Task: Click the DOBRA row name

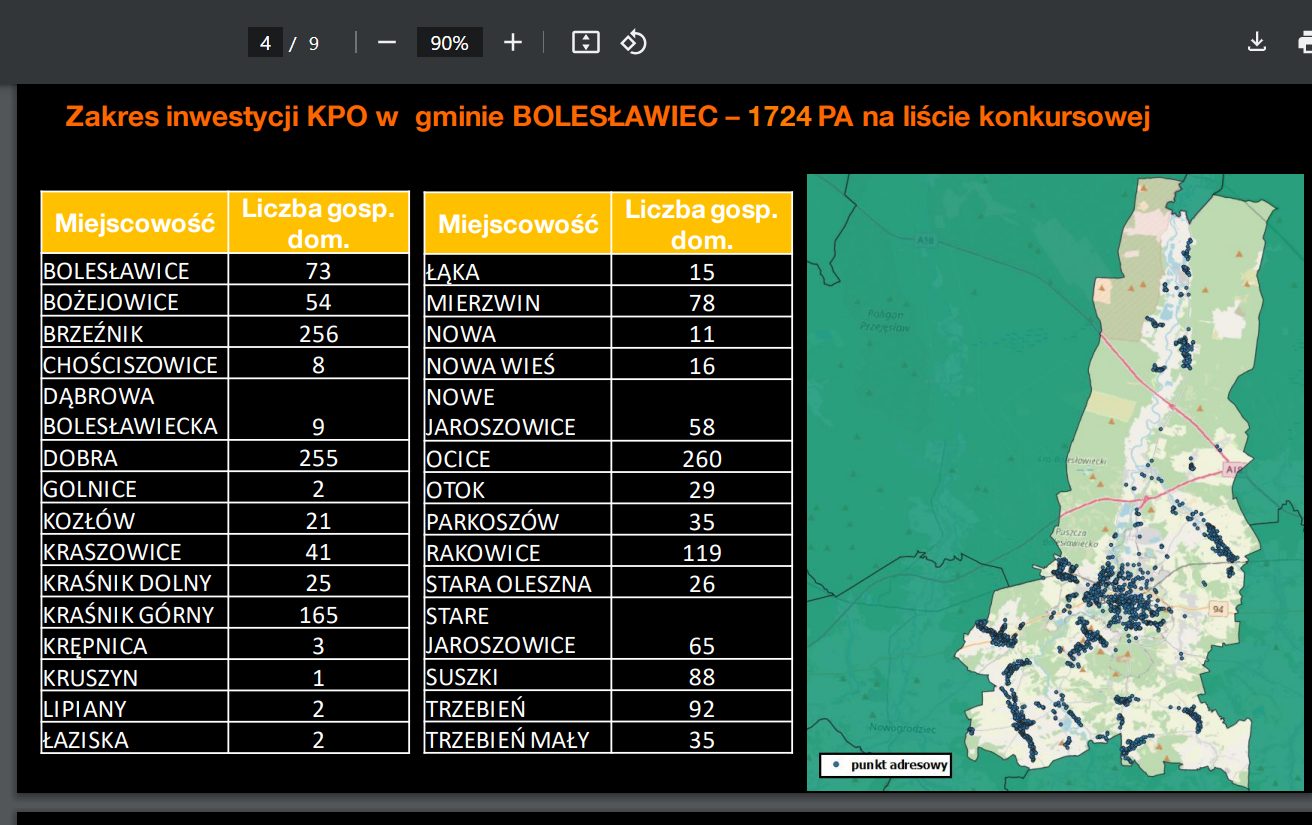Action: pyautogui.click(x=81, y=458)
